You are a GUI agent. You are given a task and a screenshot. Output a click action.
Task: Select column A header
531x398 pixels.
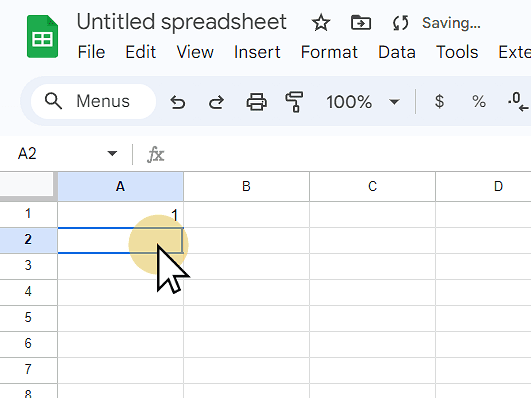pyautogui.click(x=121, y=186)
